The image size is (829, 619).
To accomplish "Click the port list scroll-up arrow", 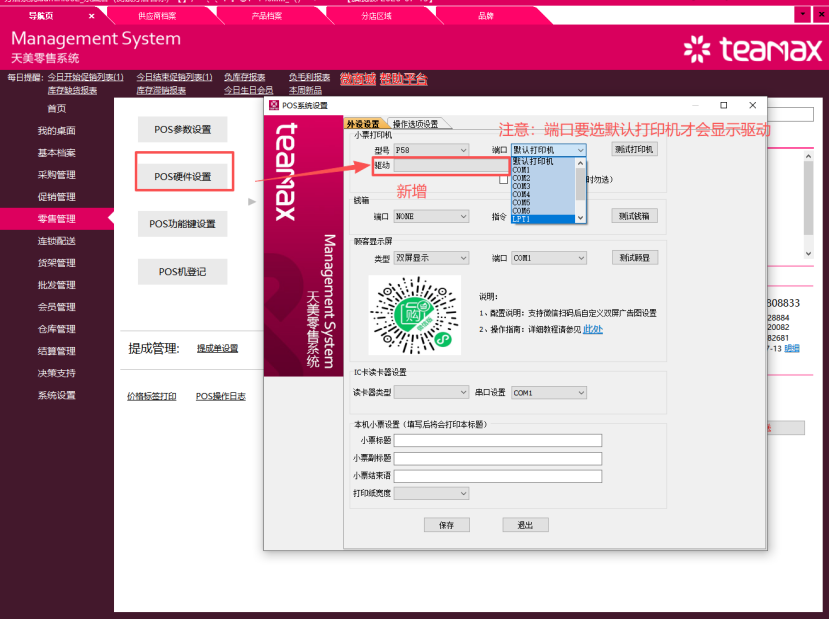I will click(581, 163).
